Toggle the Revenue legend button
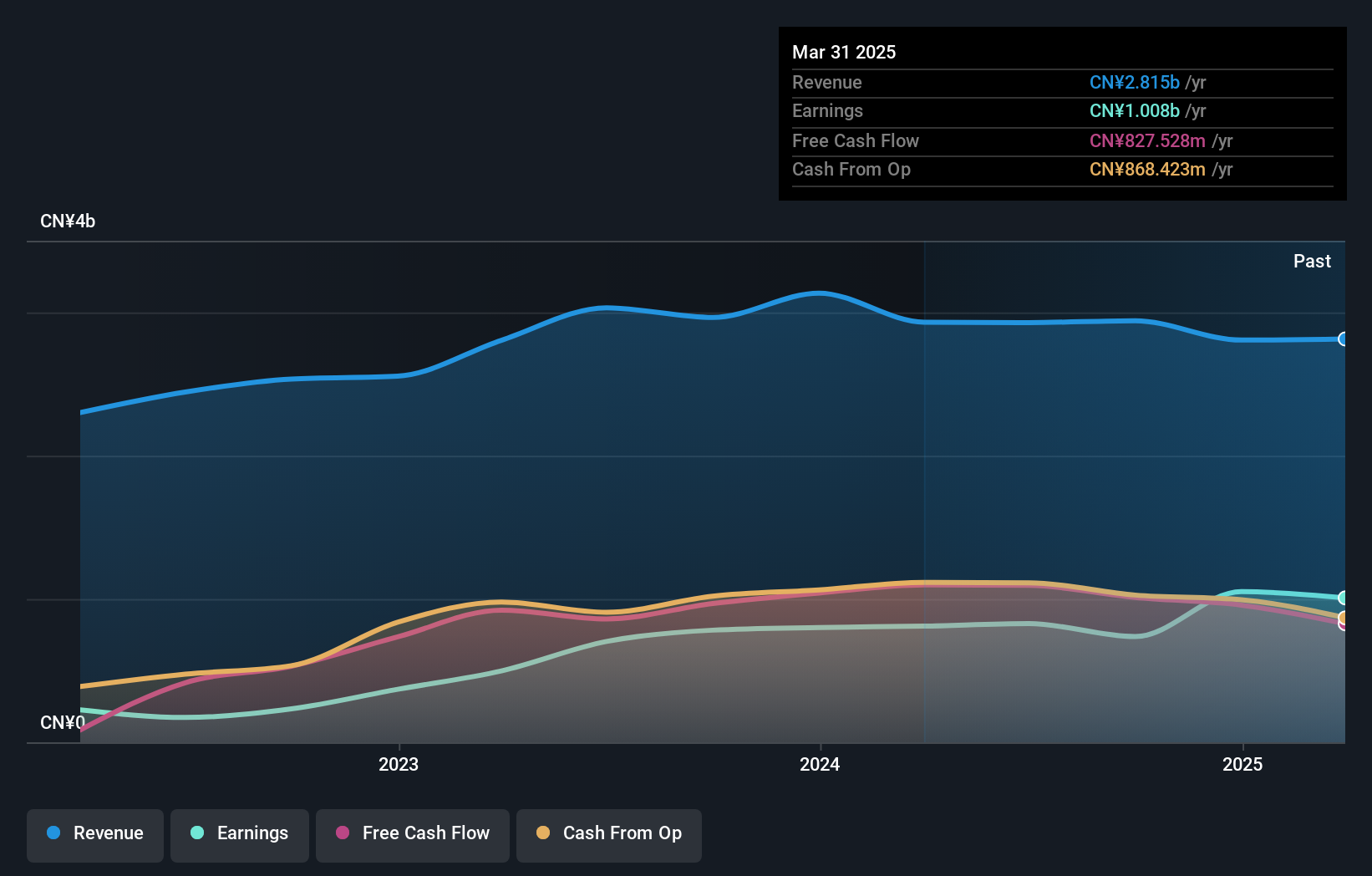 click(x=95, y=835)
